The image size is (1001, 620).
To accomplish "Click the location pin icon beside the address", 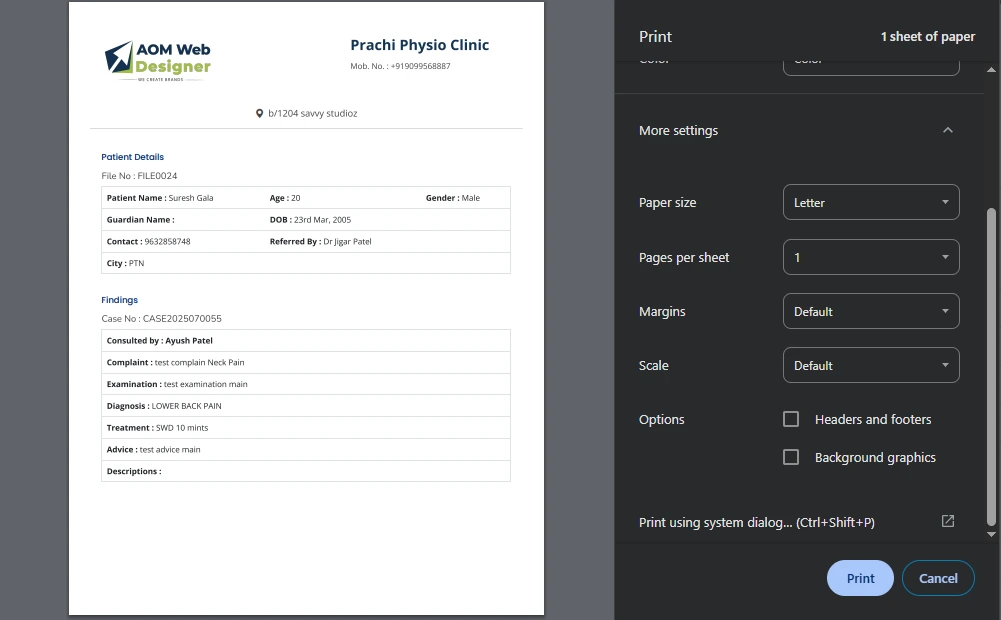I will [x=259, y=114].
